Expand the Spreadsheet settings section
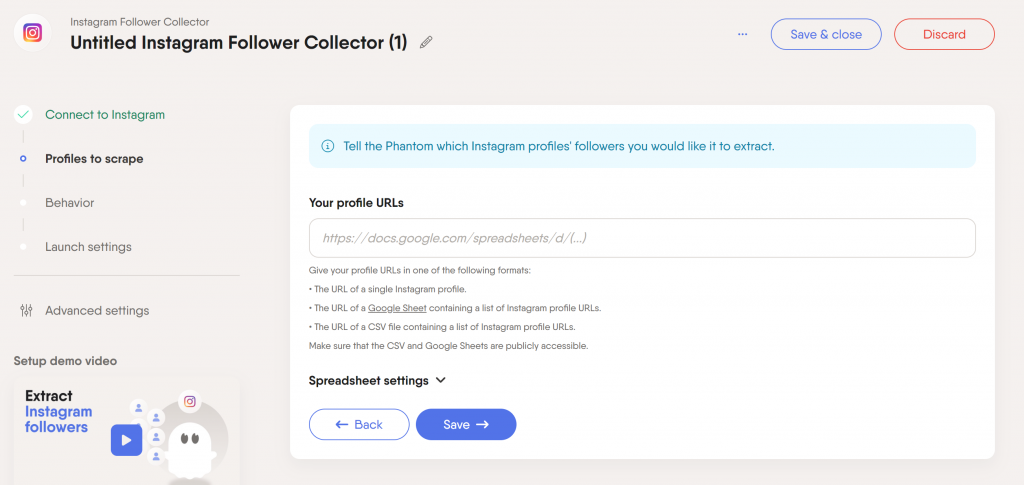1024x485 pixels. point(377,381)
